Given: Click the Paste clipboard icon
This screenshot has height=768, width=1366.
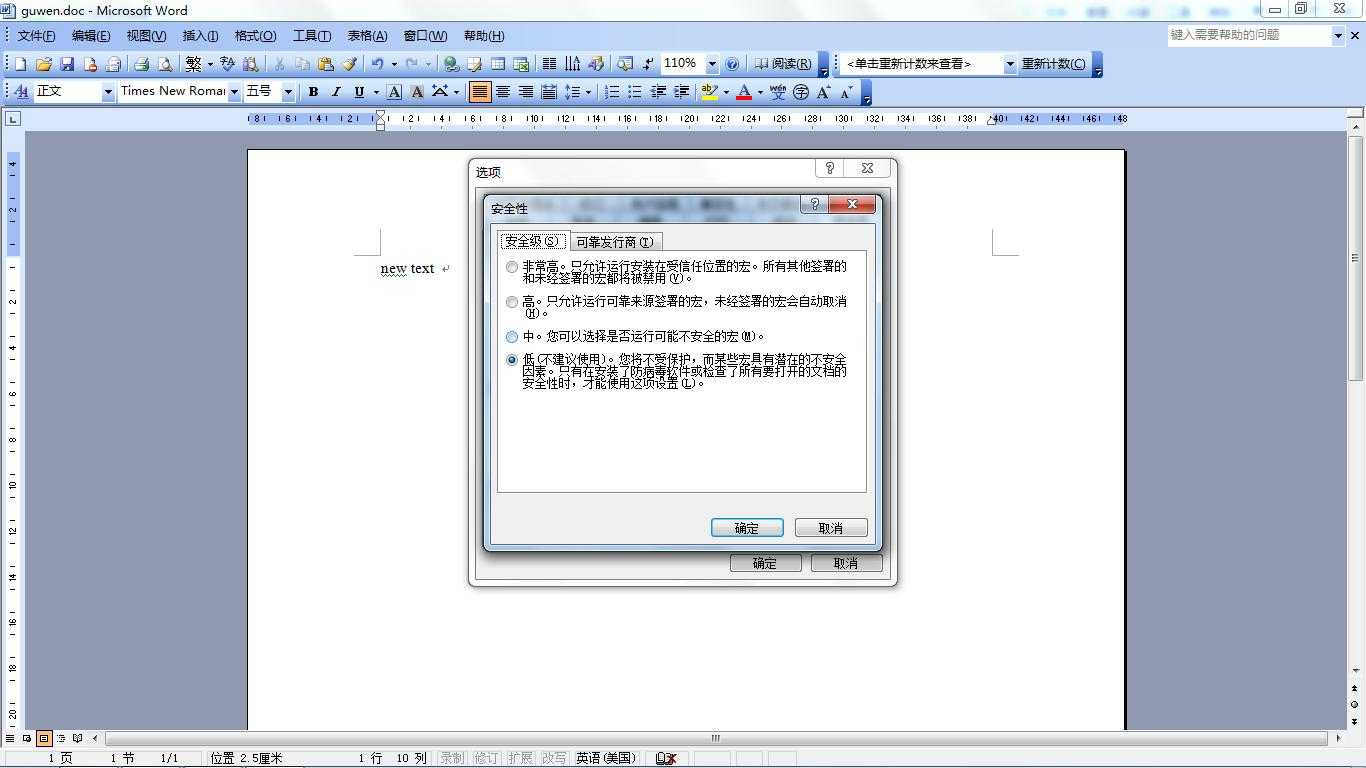Looking at the screenshot, I should pos(325,64).
